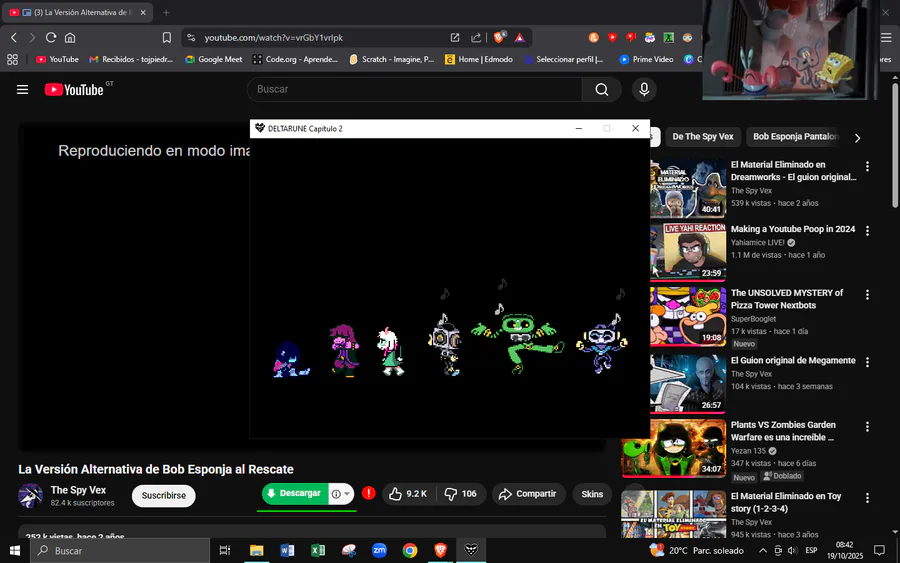
Task: Open Making a Youtube Poop in 2024 thumbnail
Action: point(688,252)
